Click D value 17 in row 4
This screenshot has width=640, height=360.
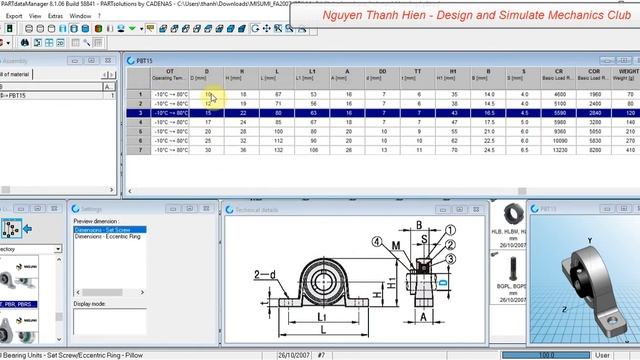(208, 122)
